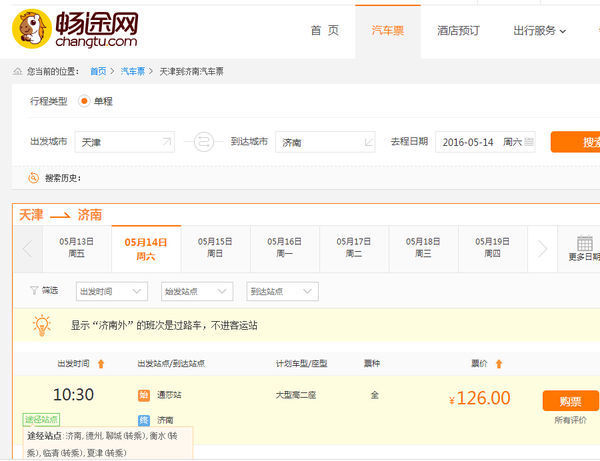
Task: Click 购票 for the 10:30 bus
Action: (x=571, y=401)
